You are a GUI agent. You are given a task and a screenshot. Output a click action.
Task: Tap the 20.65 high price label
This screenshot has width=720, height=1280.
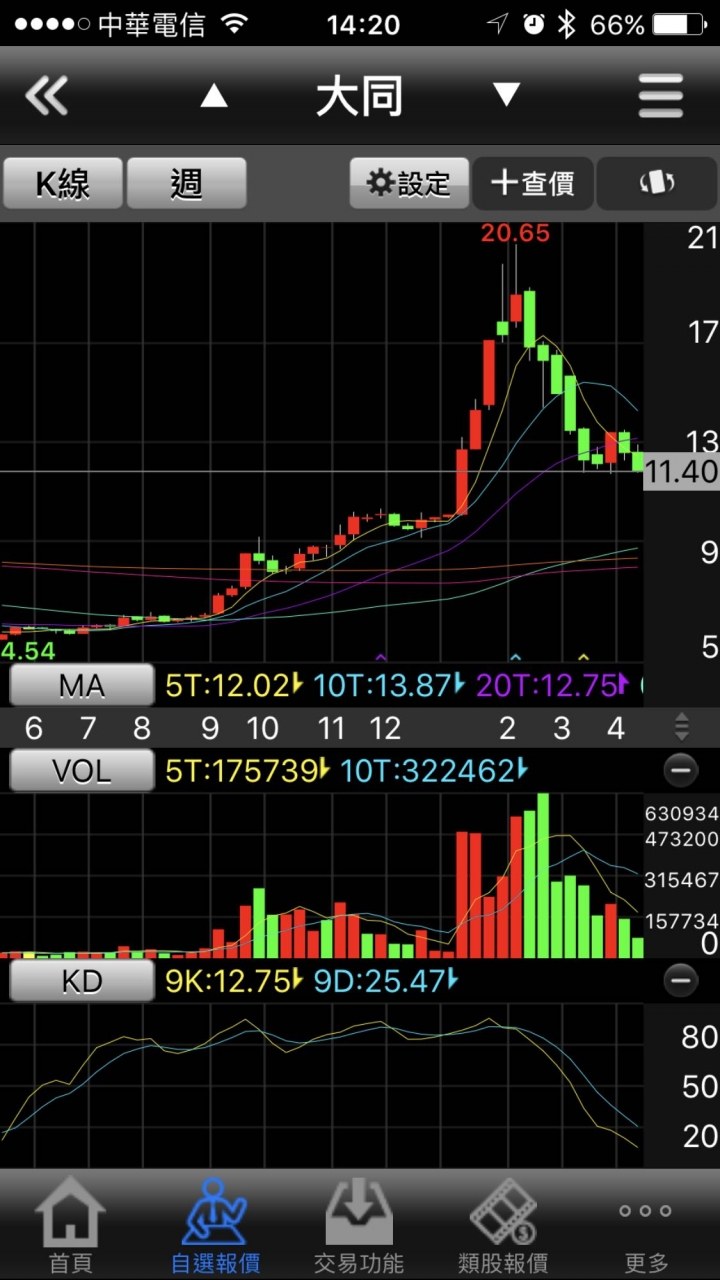click(x=515, y=233)
